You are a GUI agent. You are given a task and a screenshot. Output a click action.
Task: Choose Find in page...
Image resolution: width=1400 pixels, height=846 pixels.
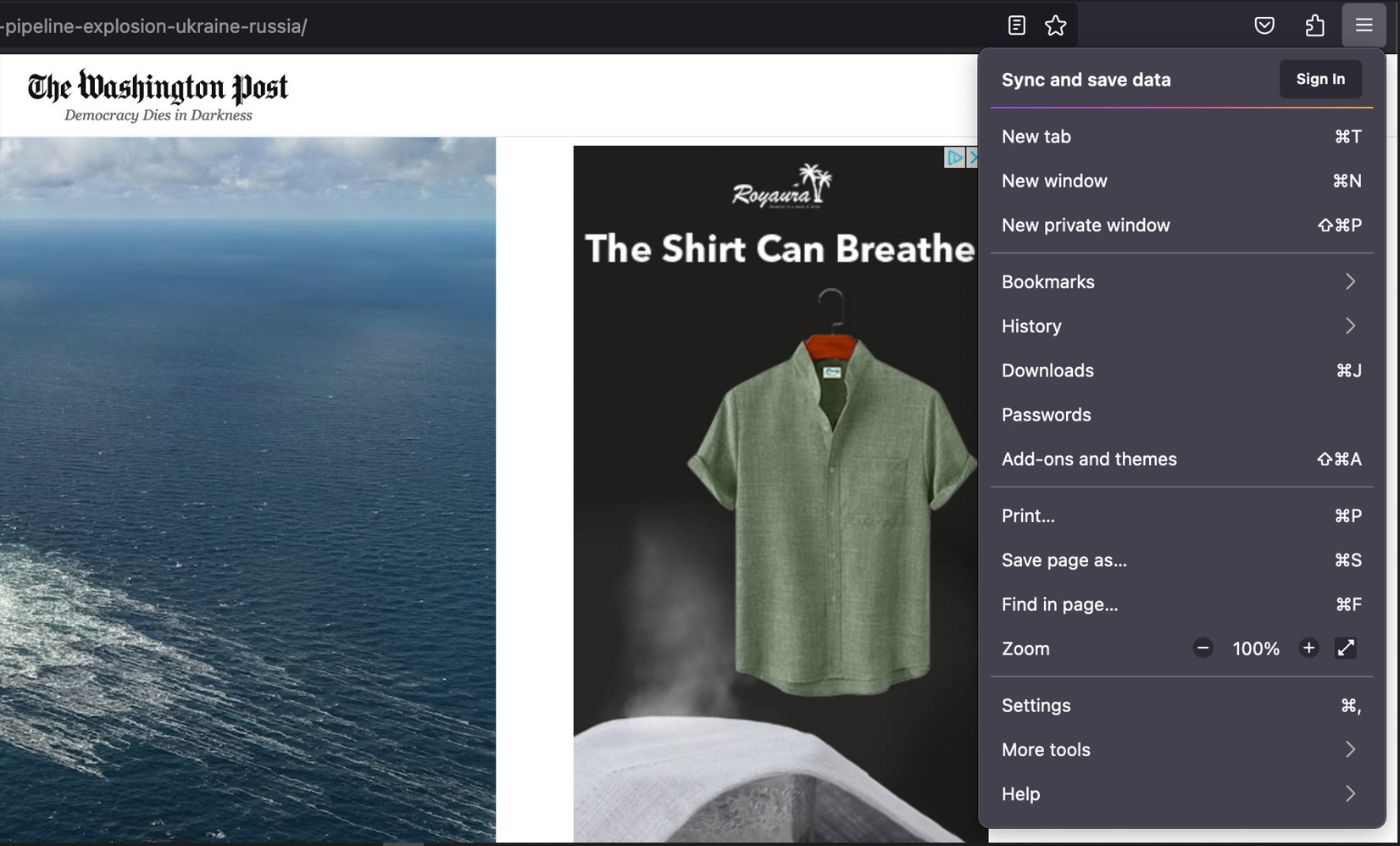click(x=1058, y=604)
